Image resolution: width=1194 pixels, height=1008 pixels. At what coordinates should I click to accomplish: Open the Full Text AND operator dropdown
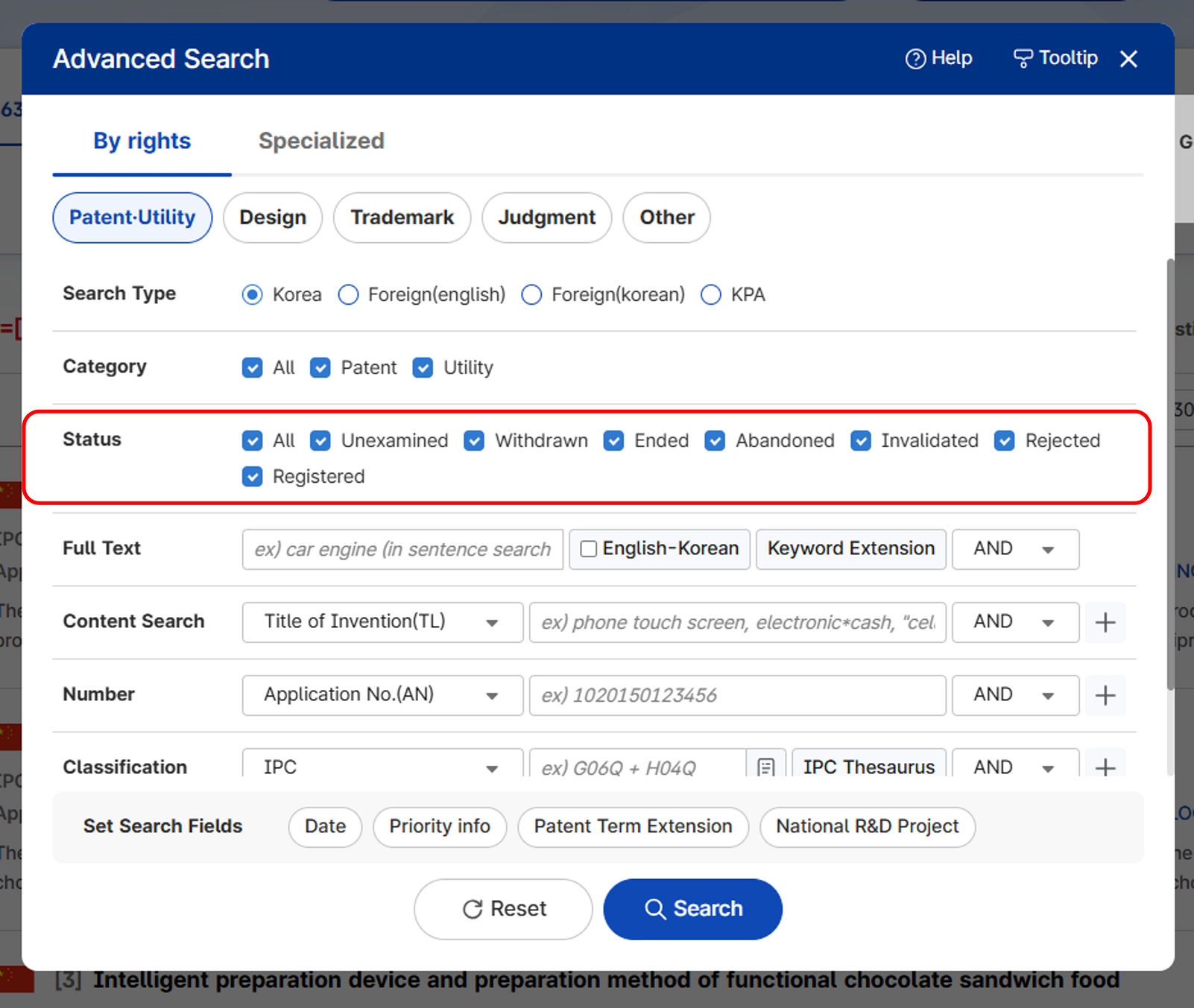[1015, 549]
